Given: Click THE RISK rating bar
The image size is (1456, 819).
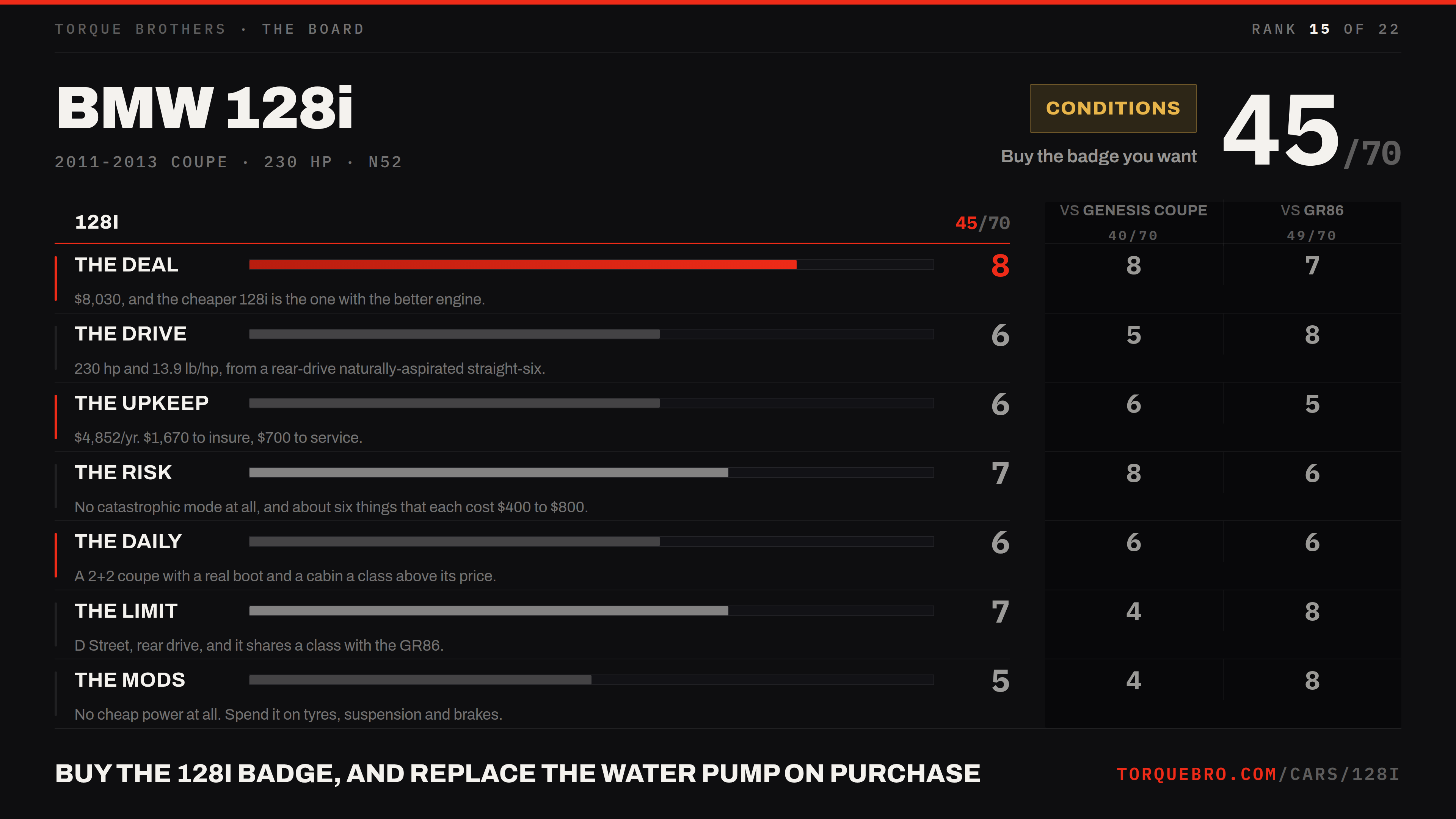Looking at the screenshot, I should 591,472.
